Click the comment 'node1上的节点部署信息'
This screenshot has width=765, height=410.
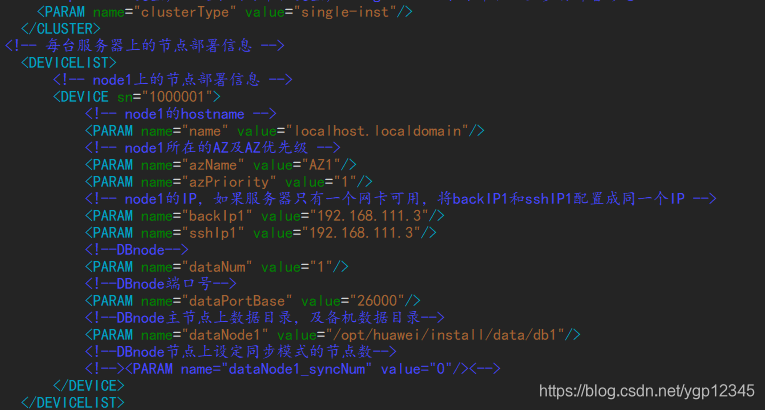[x=172, y=80]
